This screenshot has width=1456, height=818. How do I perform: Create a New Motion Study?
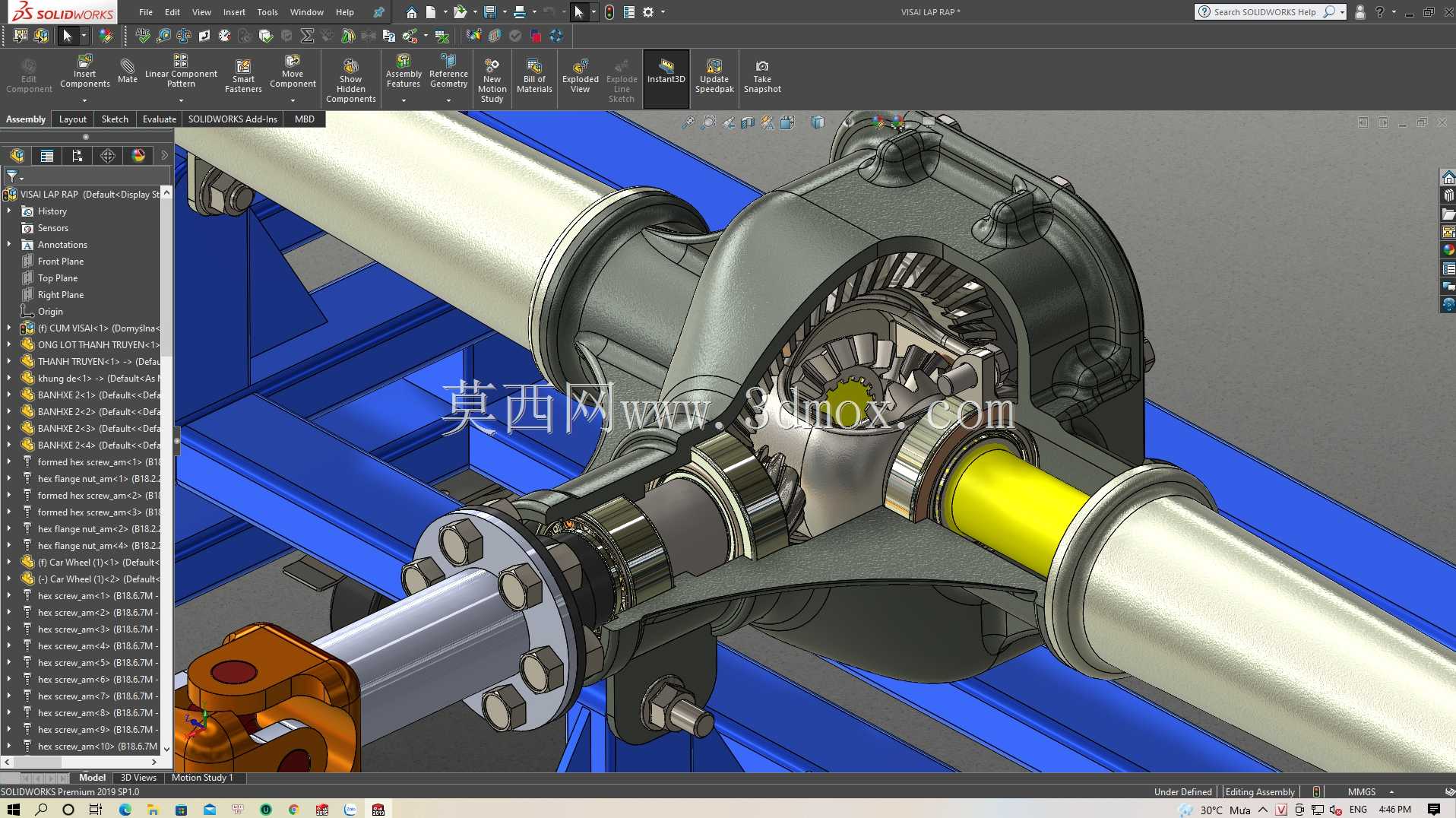(x=492, y=79)
